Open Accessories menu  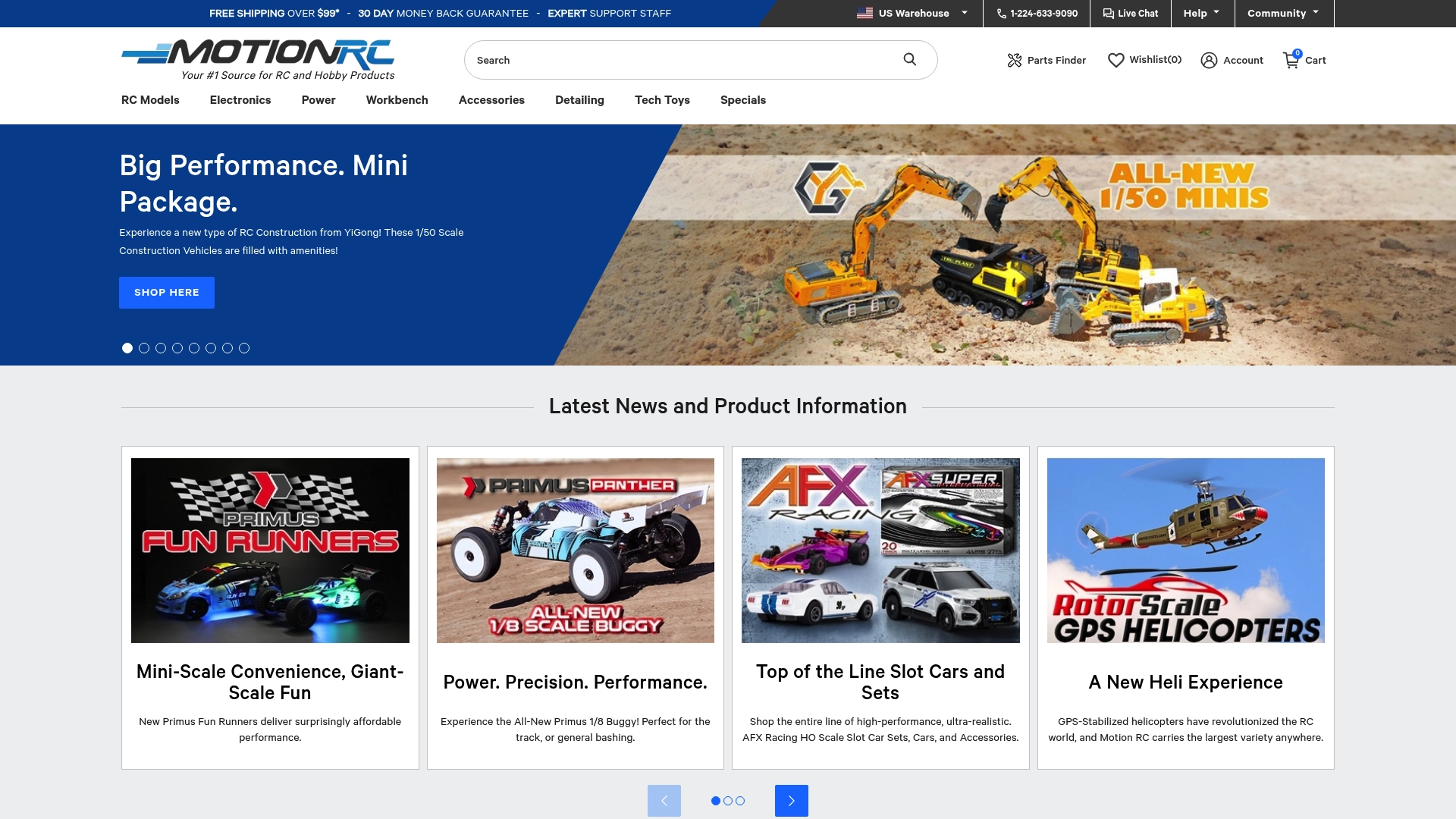click(x=491, y=100)
